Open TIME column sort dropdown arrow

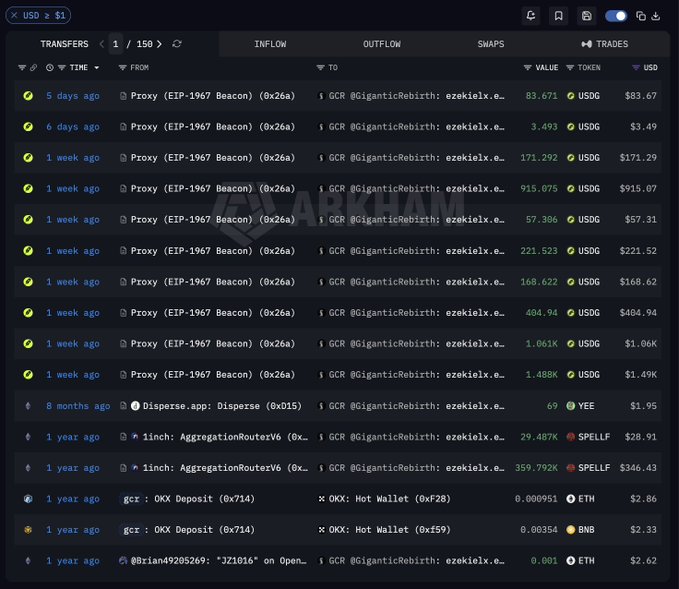pyautogui.click(x=97, y=68)
